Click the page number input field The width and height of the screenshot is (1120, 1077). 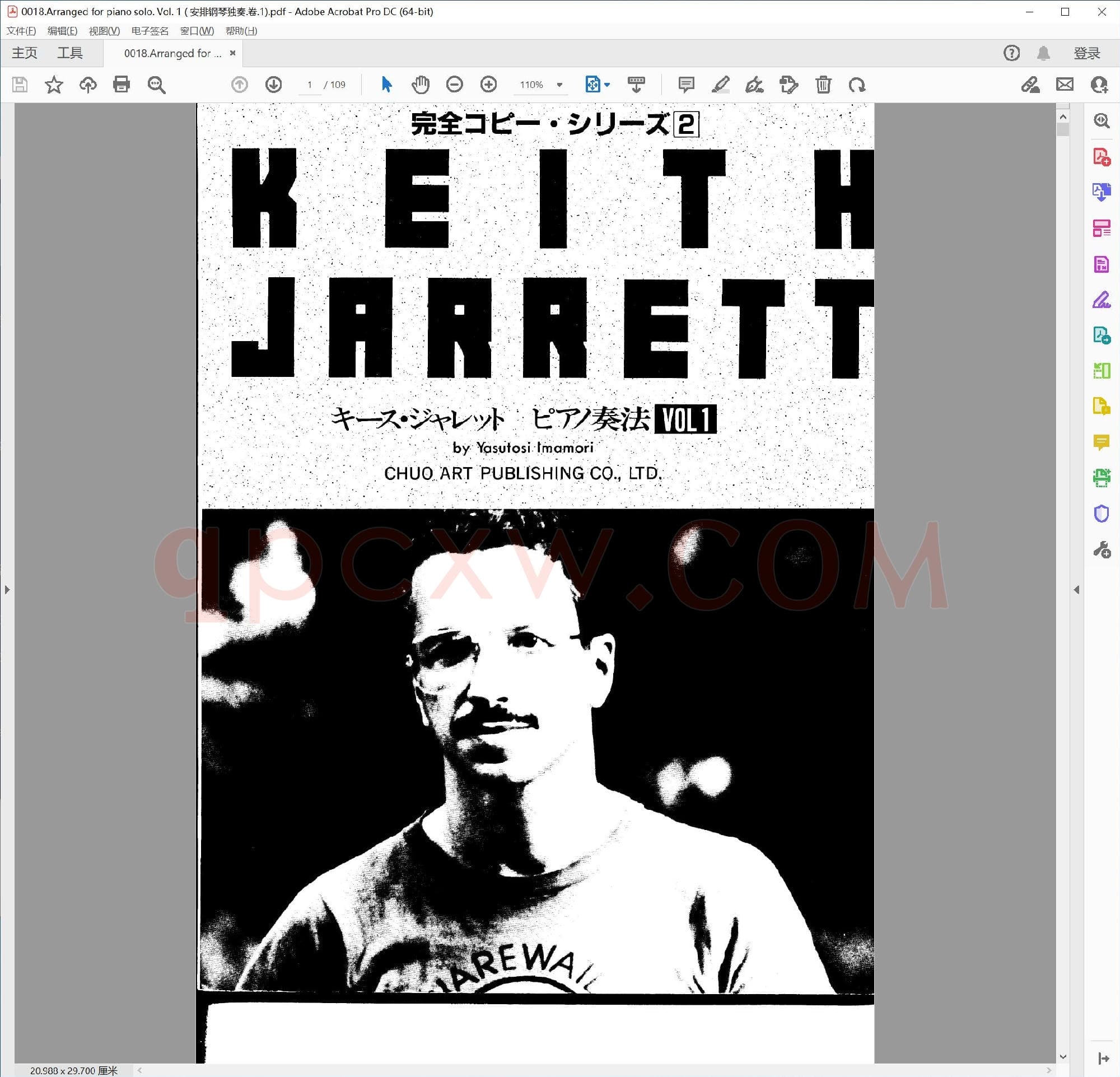(x=310, y=85)
